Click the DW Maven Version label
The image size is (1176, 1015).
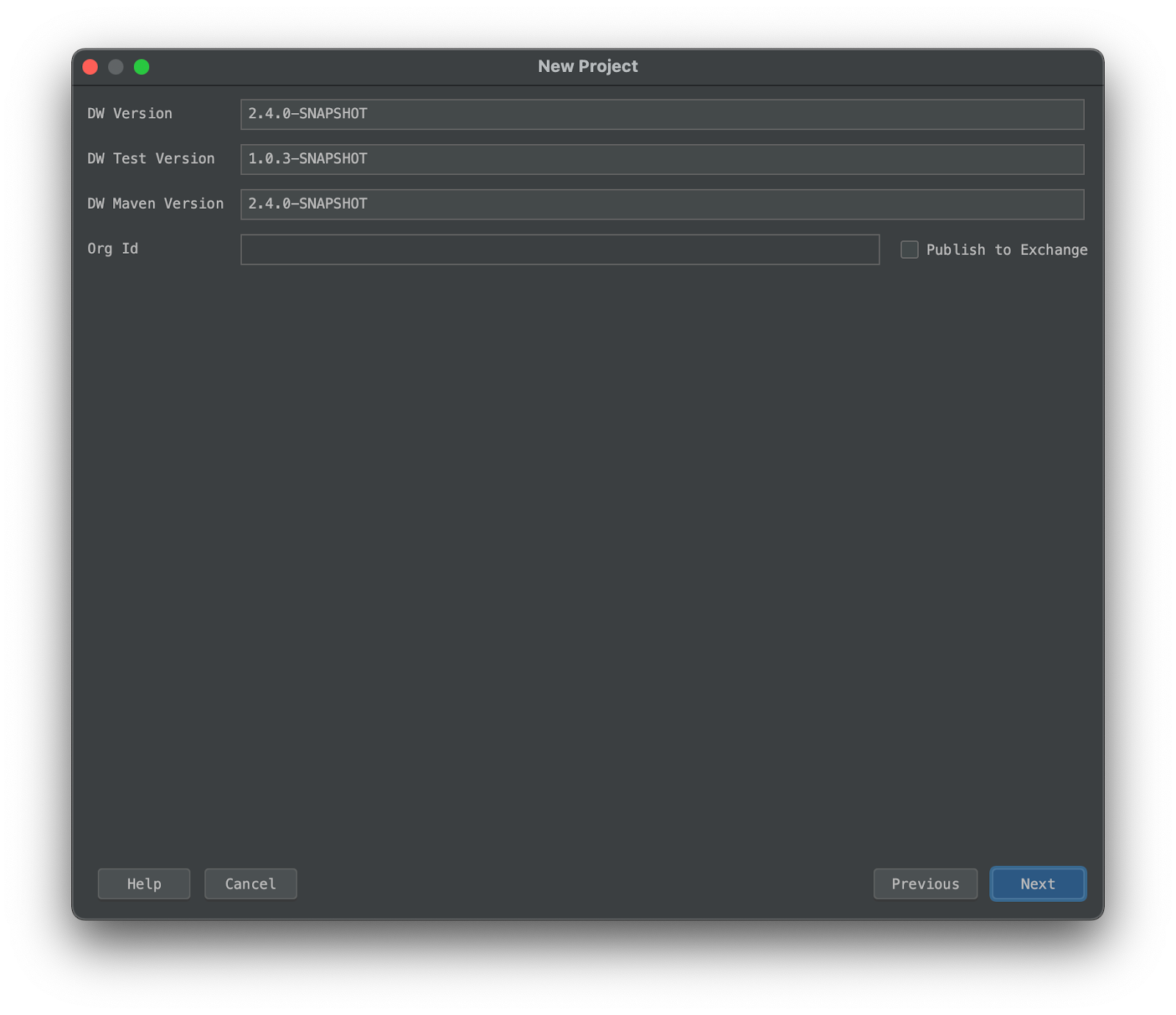point(155,204)
